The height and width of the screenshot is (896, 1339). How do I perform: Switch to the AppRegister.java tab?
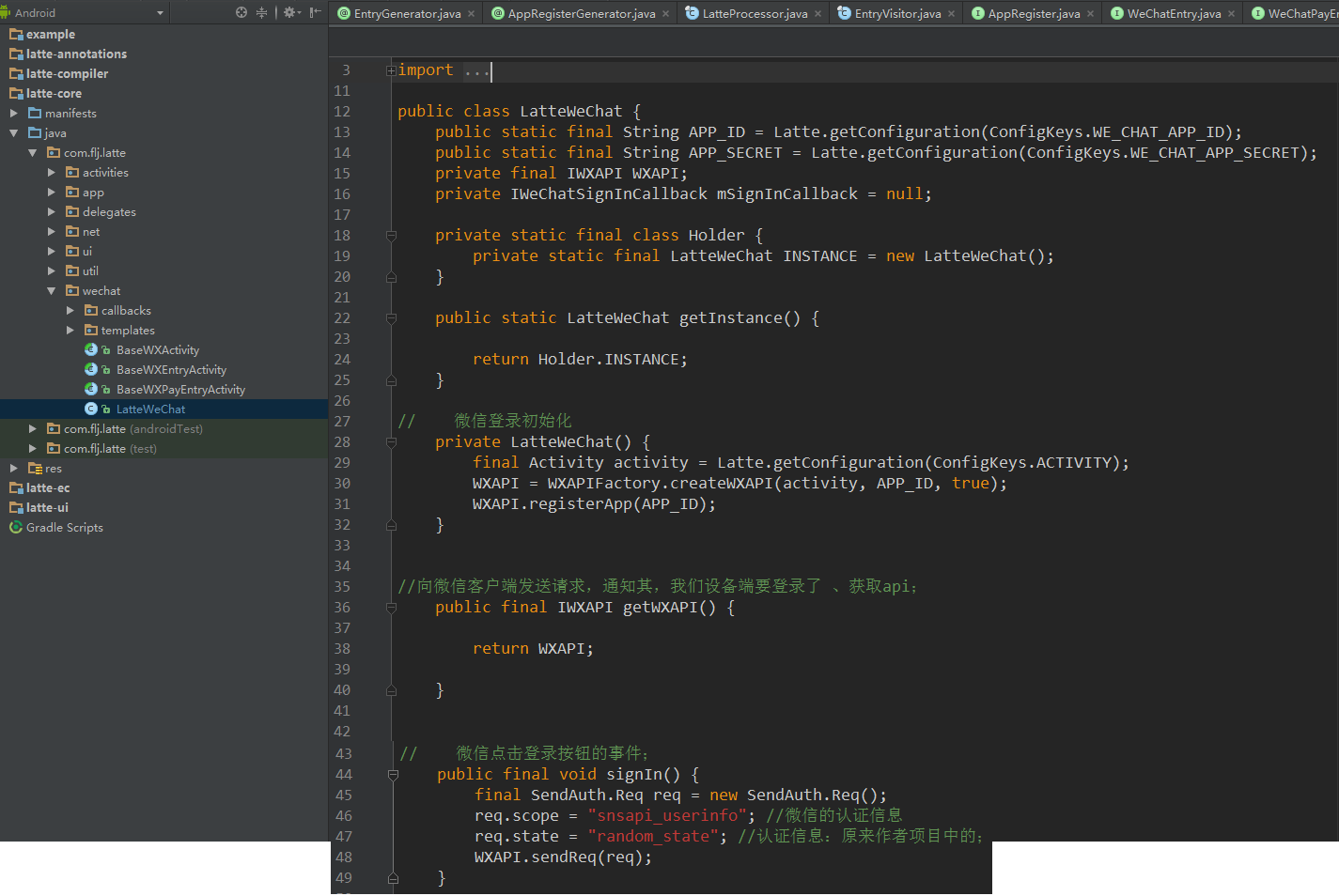click(1034, 13)
